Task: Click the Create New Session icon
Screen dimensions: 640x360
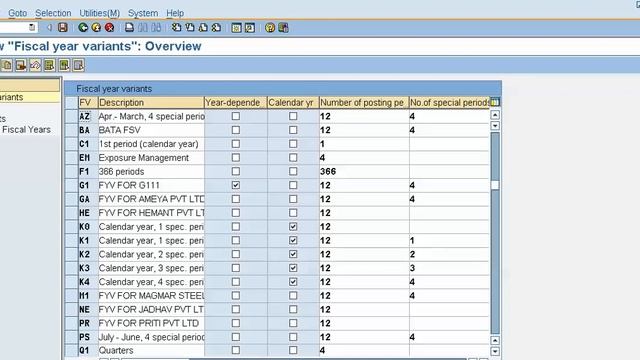Action: [236, 28]
